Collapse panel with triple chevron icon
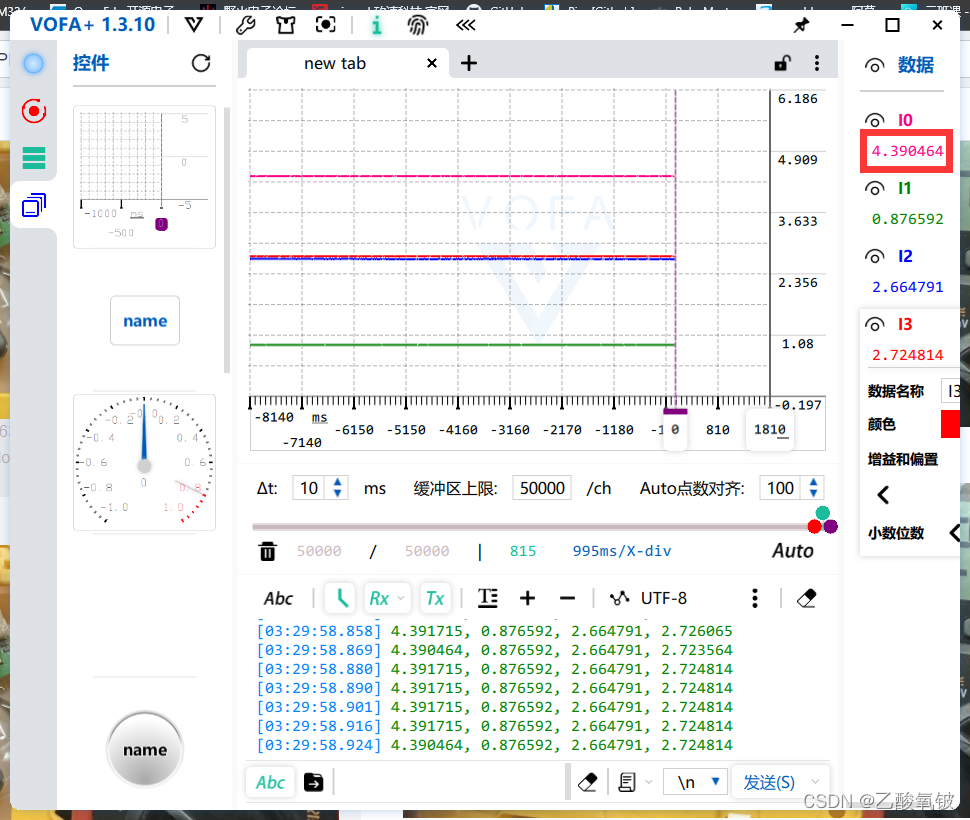Image resolution: width=970 pixels, height=820 pixels. pos(465,25)
